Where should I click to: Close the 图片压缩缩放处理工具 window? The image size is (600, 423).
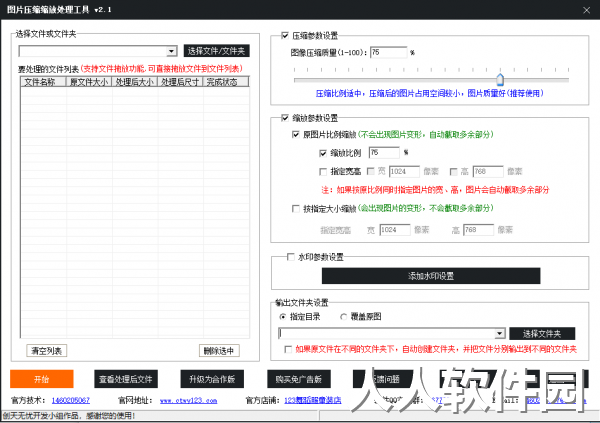pos(586,10)
